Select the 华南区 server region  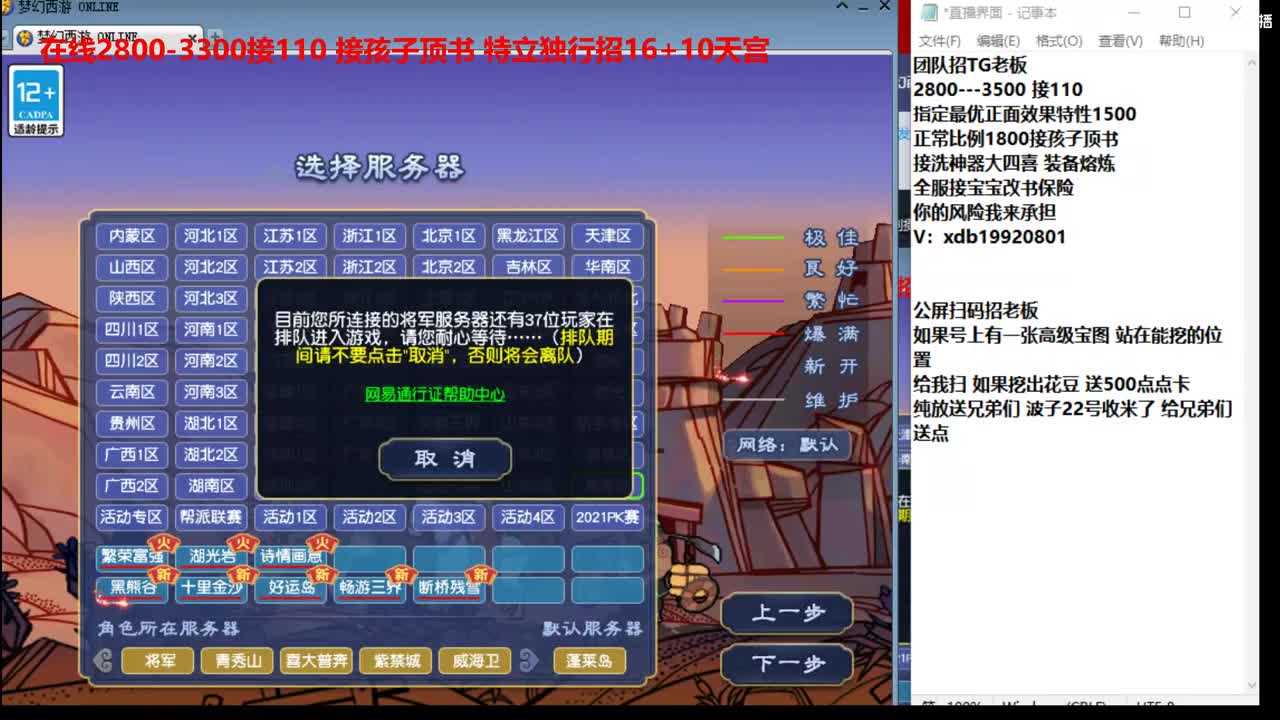coord(608,267)
